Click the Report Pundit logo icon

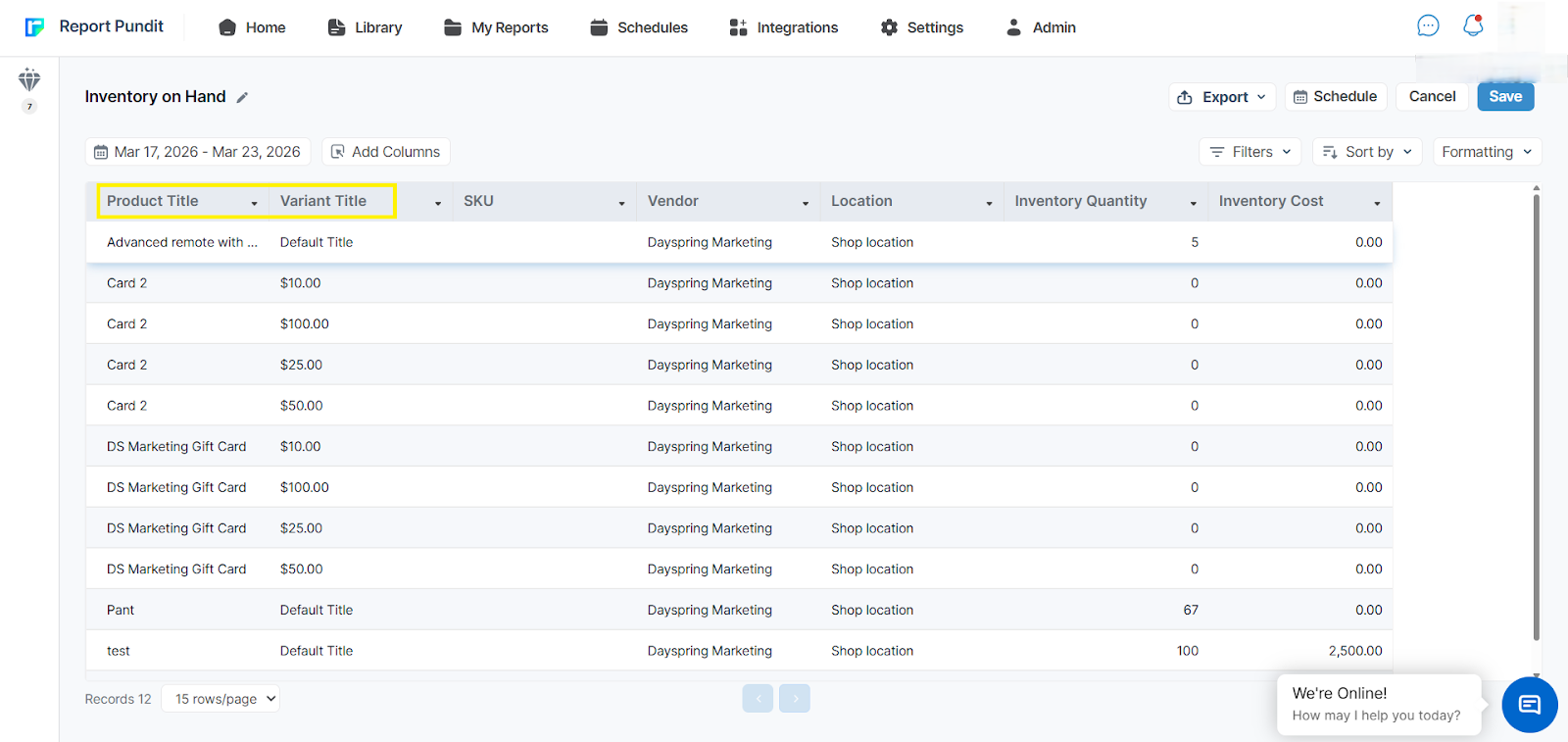coord(34,26)
